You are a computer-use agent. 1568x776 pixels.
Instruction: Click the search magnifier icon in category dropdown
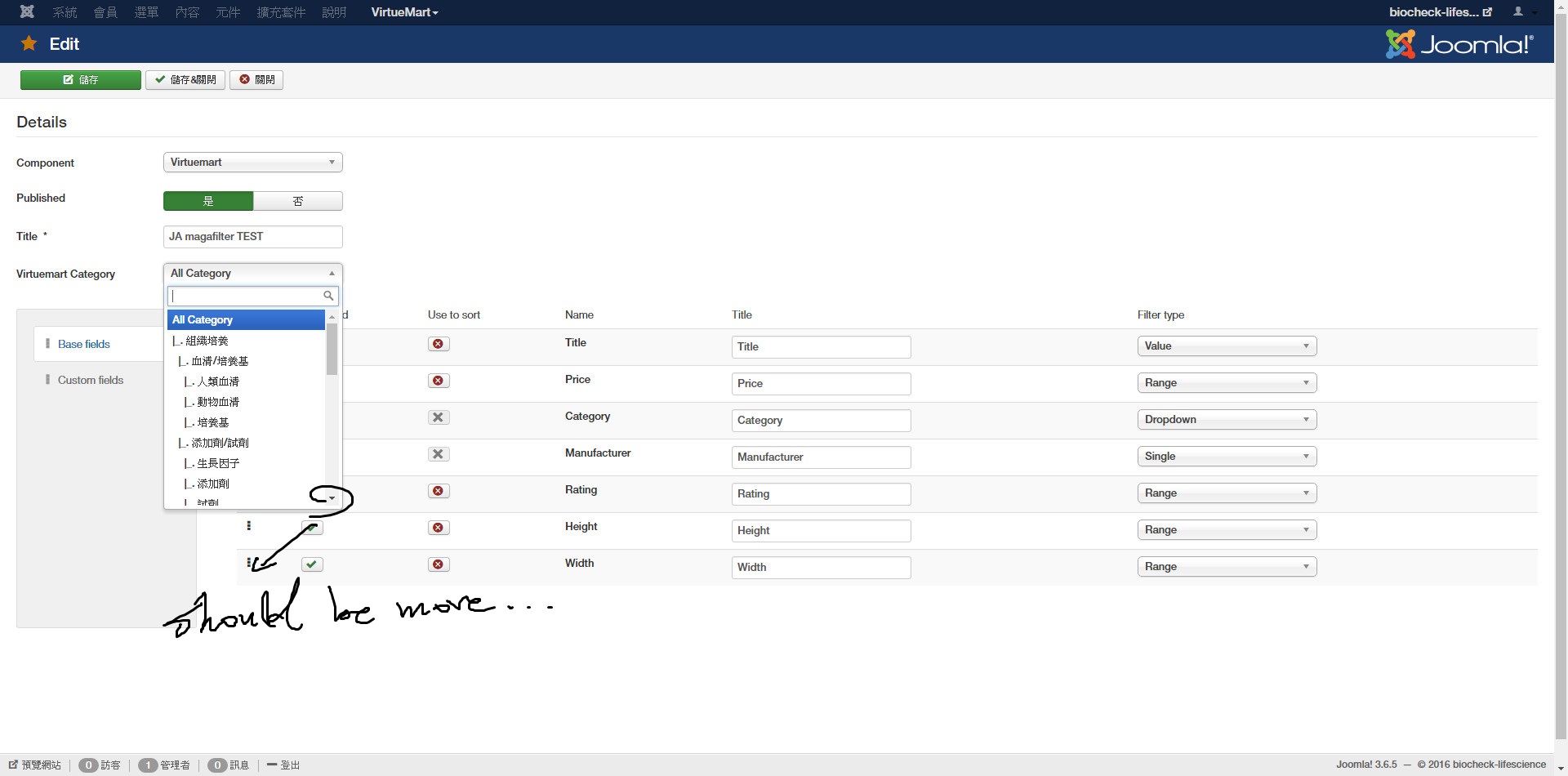click(328, 296)
